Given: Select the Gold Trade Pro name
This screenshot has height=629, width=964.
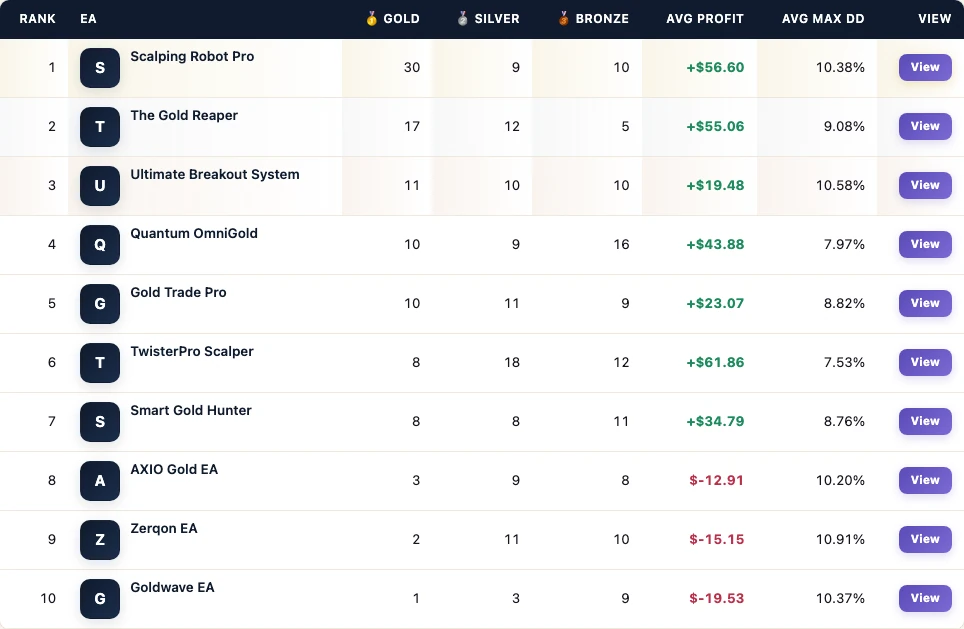Looking at the screenshot, I should [x=178, y=293].
